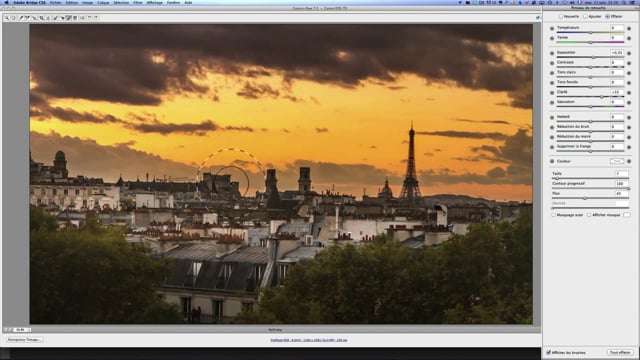Open the Sélection menu

click(121, 2)
